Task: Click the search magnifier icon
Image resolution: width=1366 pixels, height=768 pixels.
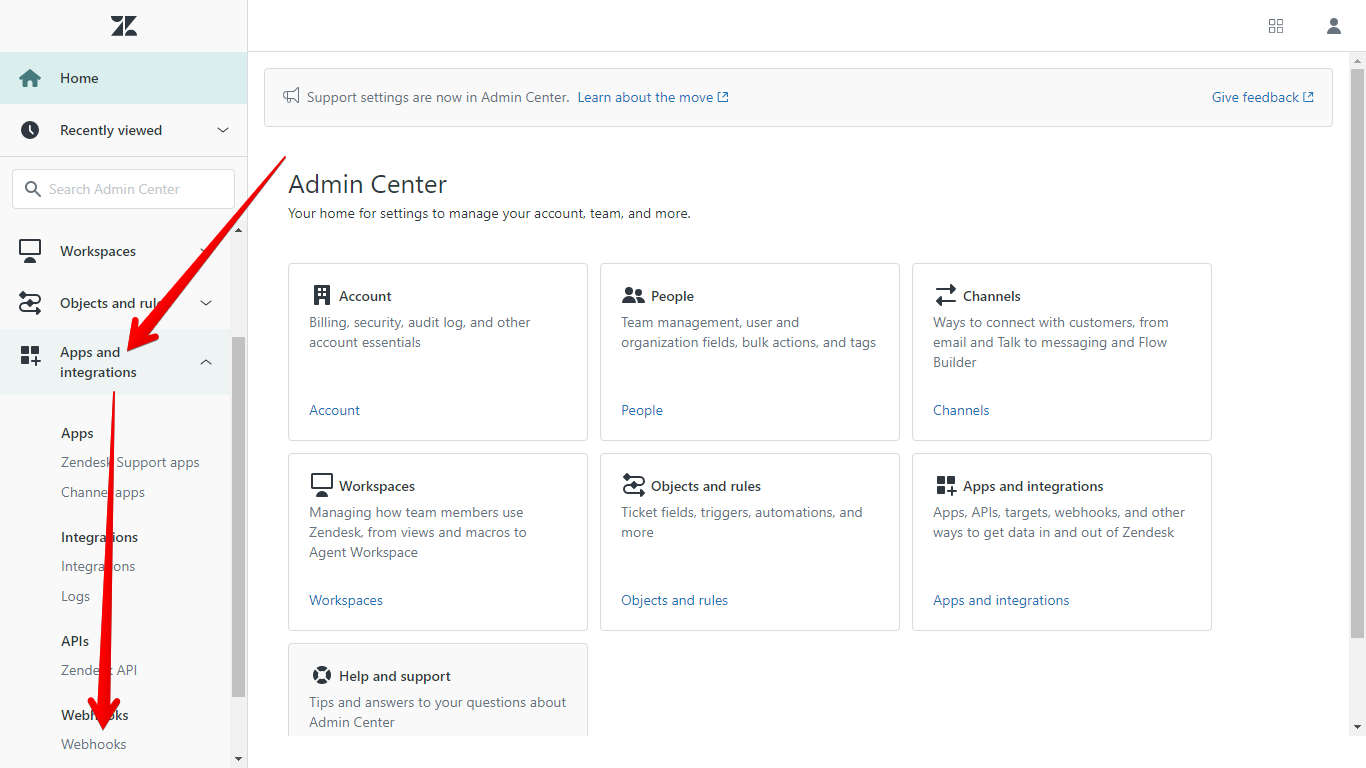Action: pos(32,189)
